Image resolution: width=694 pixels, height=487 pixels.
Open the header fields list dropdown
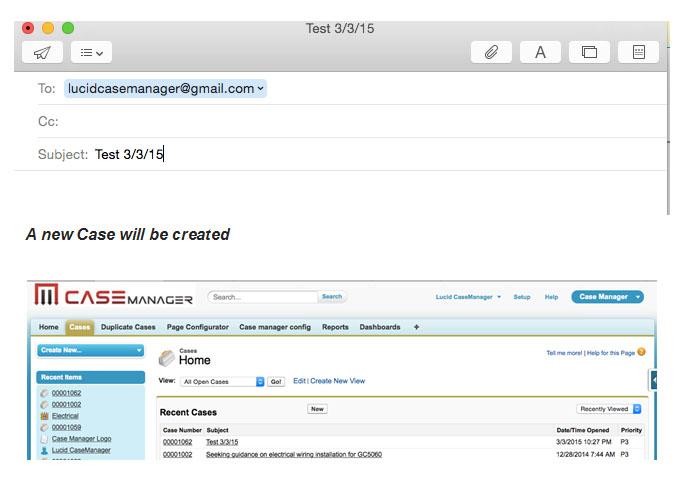tap(91, 53)
